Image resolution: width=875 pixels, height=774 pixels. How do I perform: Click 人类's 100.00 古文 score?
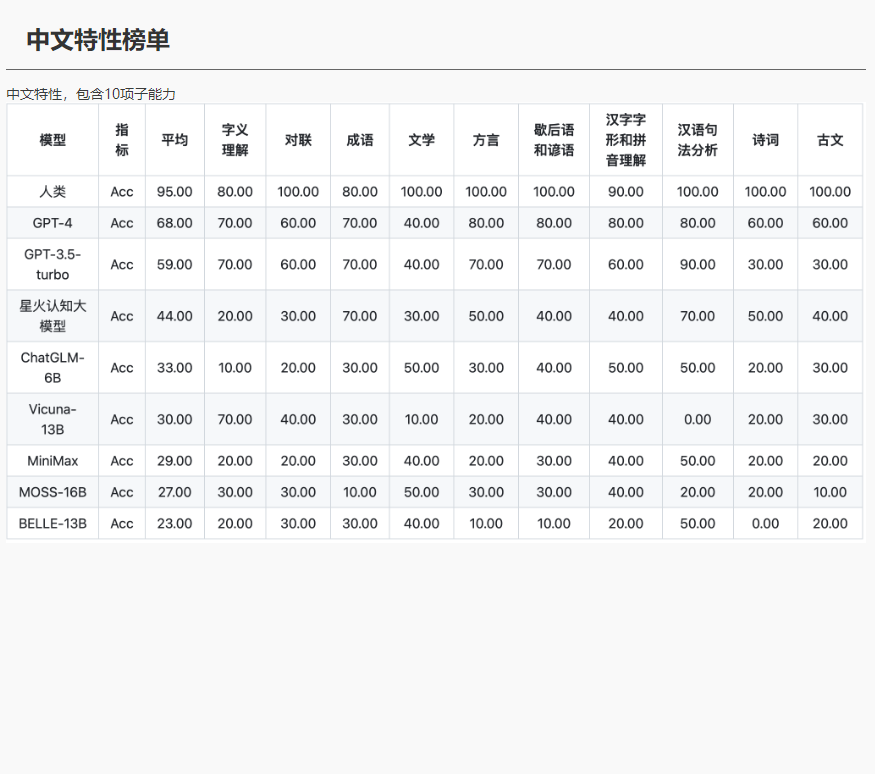click(x=830, y=191)
